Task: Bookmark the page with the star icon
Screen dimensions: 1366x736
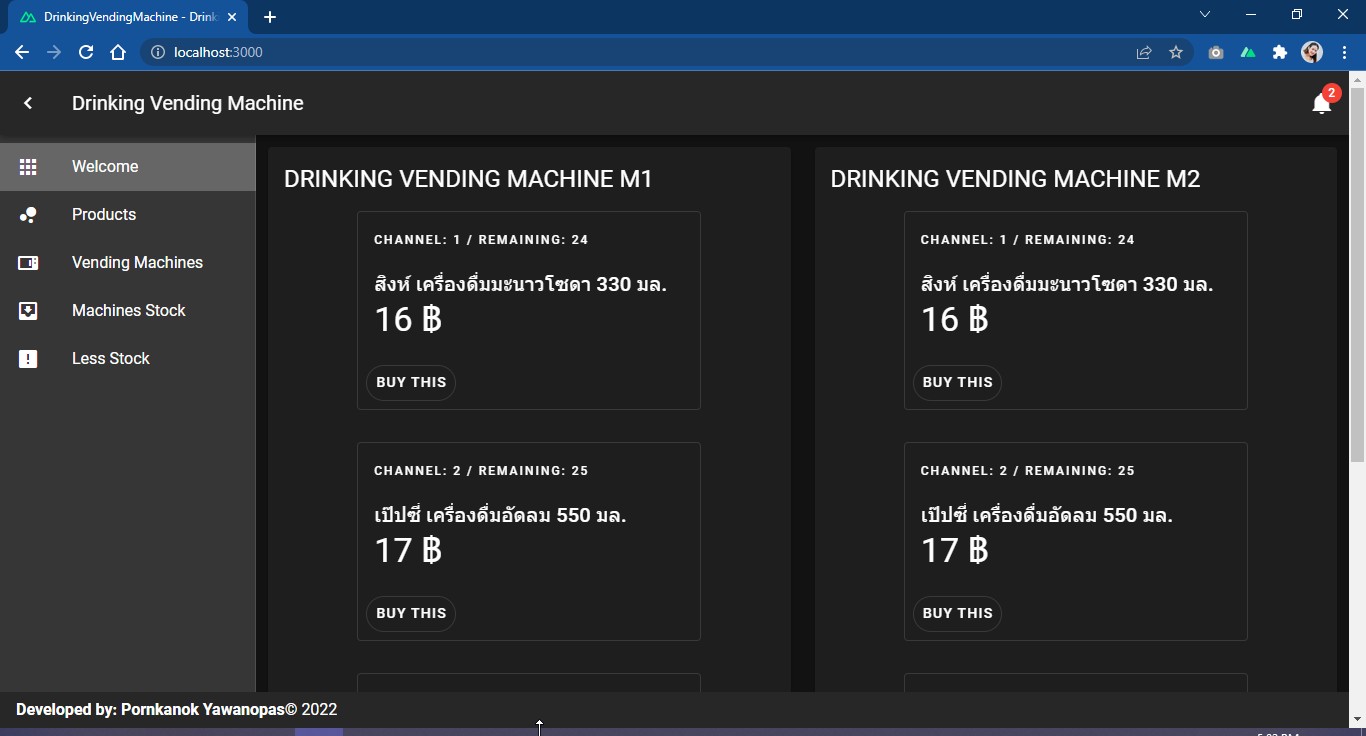Action: [x=1176, y=52]
